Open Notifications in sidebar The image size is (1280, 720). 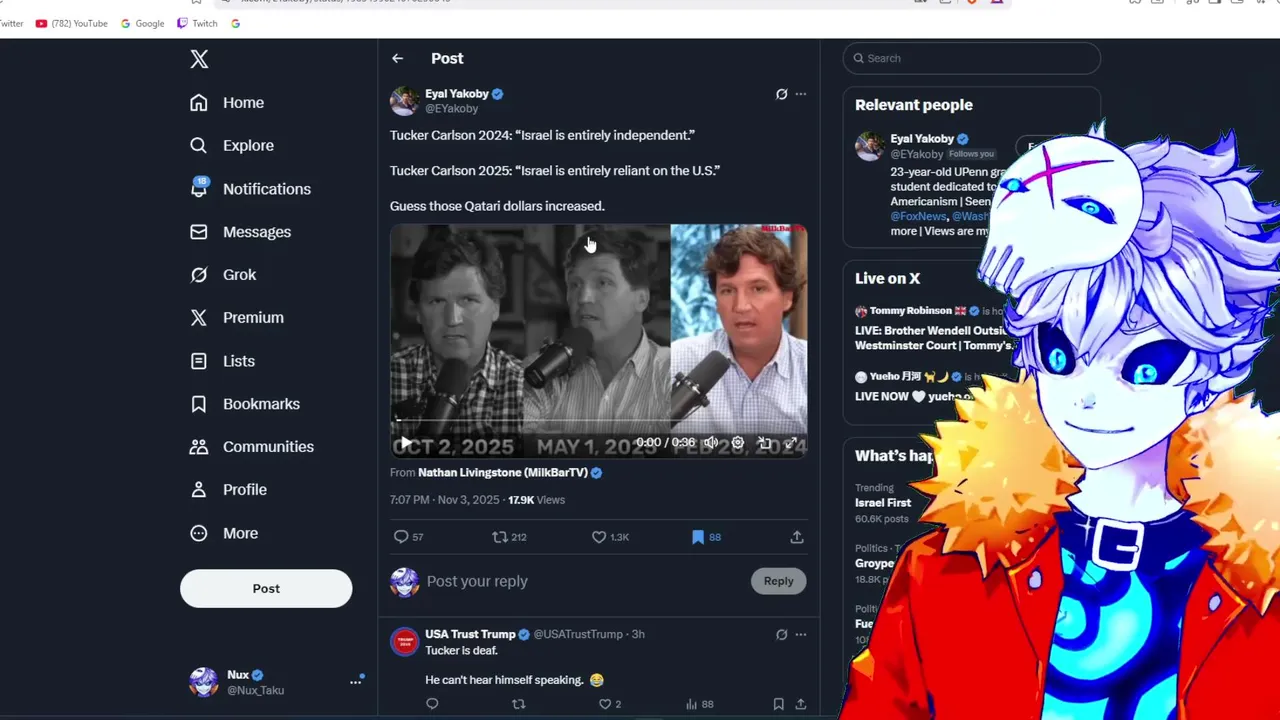tap(250, 189)
